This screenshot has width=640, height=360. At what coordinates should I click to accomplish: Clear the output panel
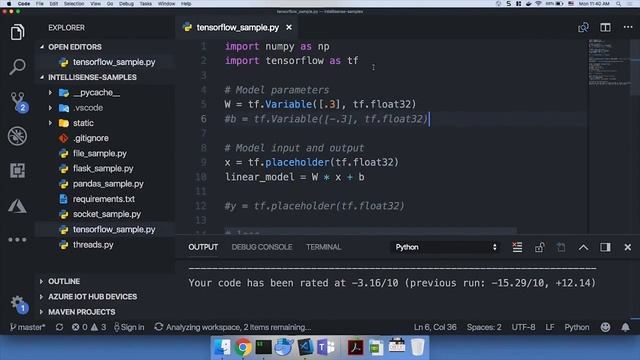pos(517,247)
